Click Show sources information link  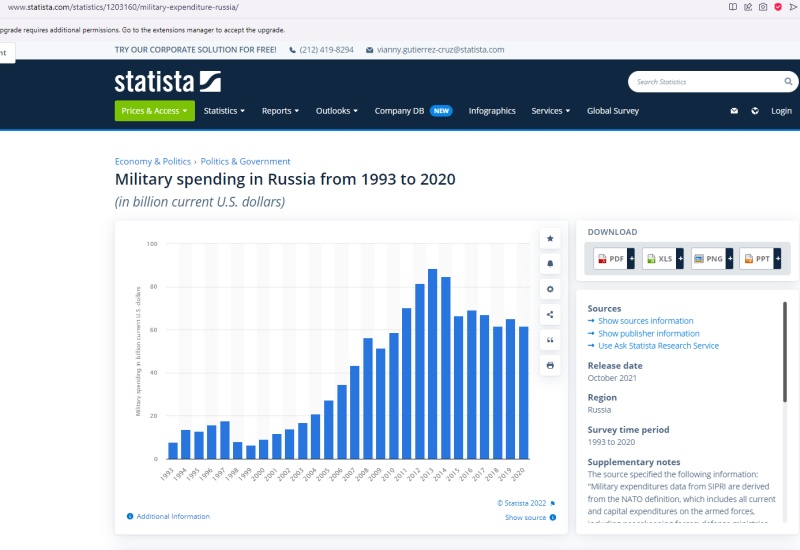(645, 321)
